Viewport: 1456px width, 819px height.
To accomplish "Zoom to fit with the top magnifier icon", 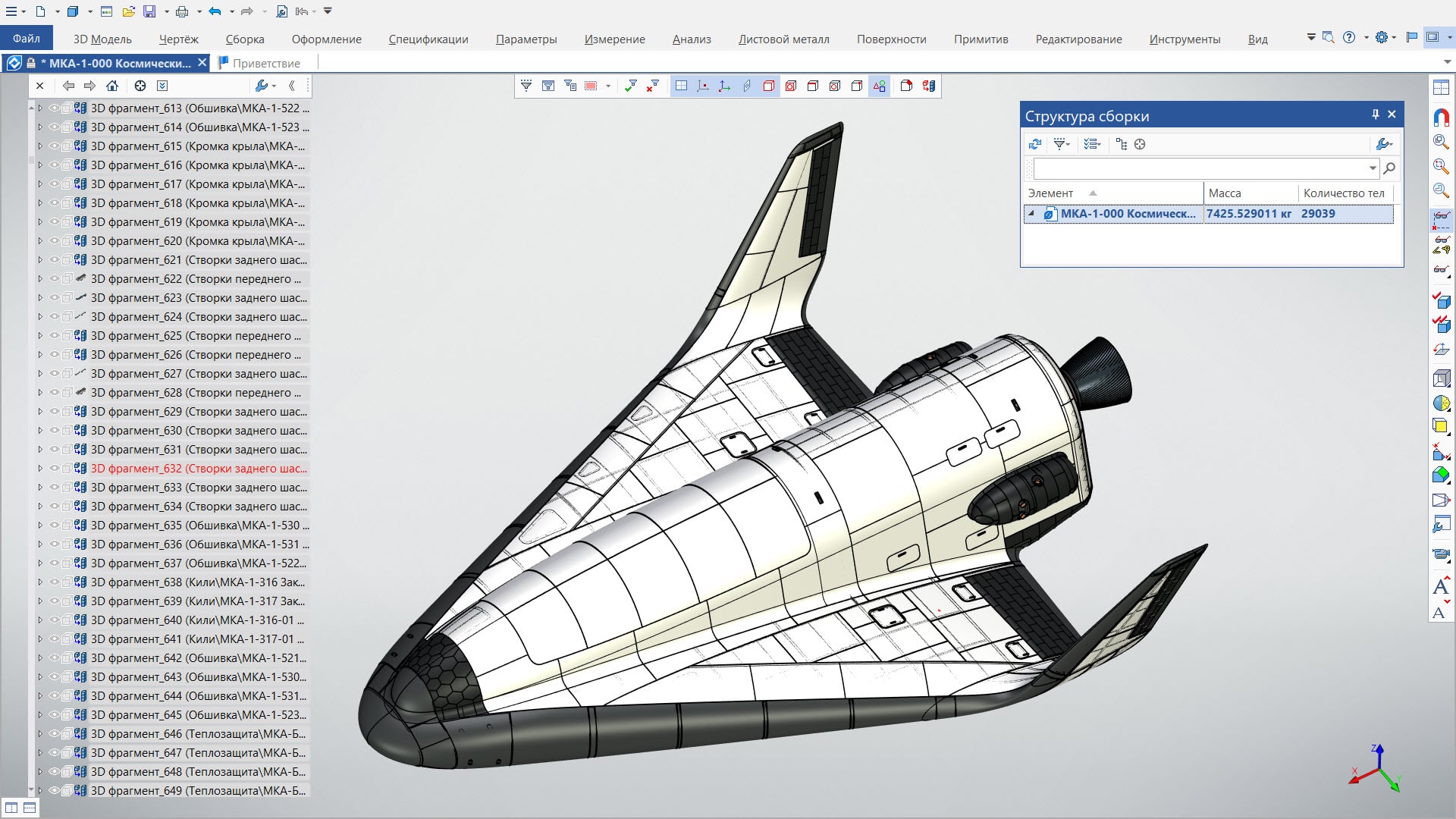I will click(x=1441, y=141).
